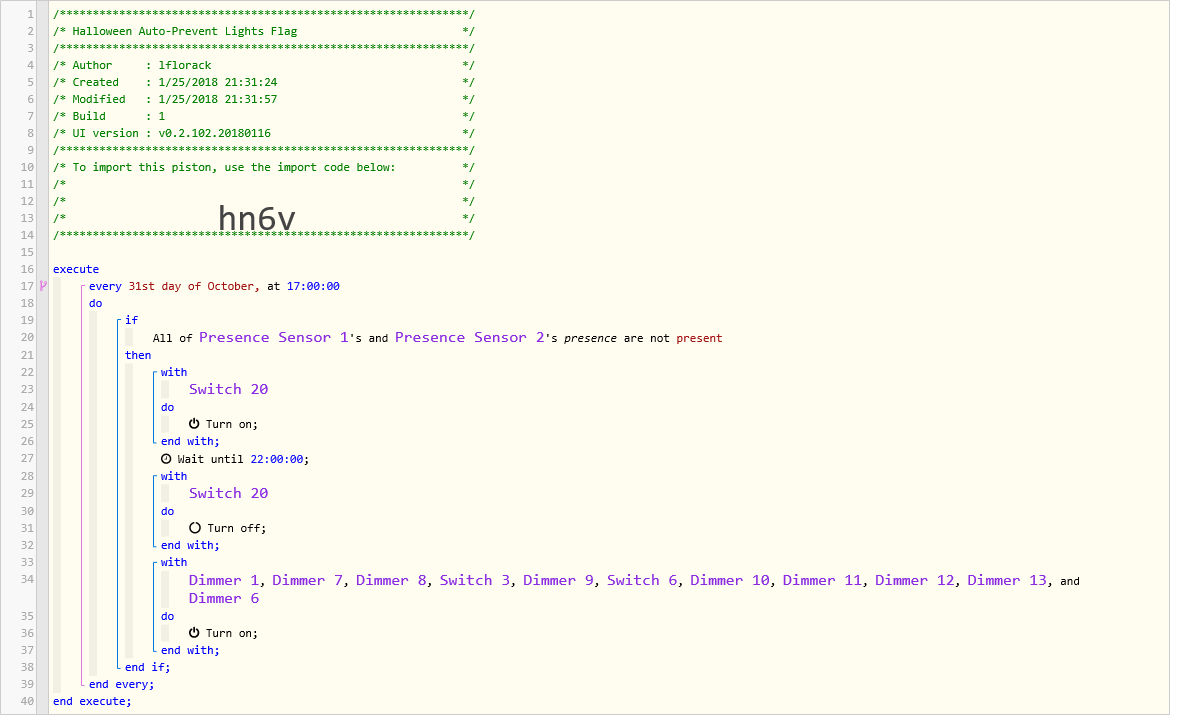Click 'with' keyword on line 33

[174, 564]
